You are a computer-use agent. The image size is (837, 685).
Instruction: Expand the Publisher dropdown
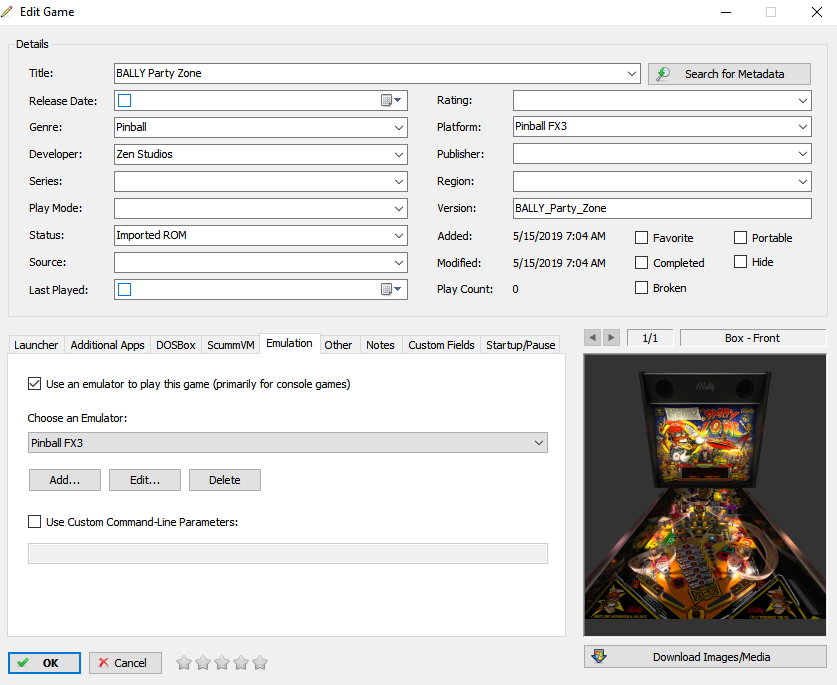click(x=803, y=154)
